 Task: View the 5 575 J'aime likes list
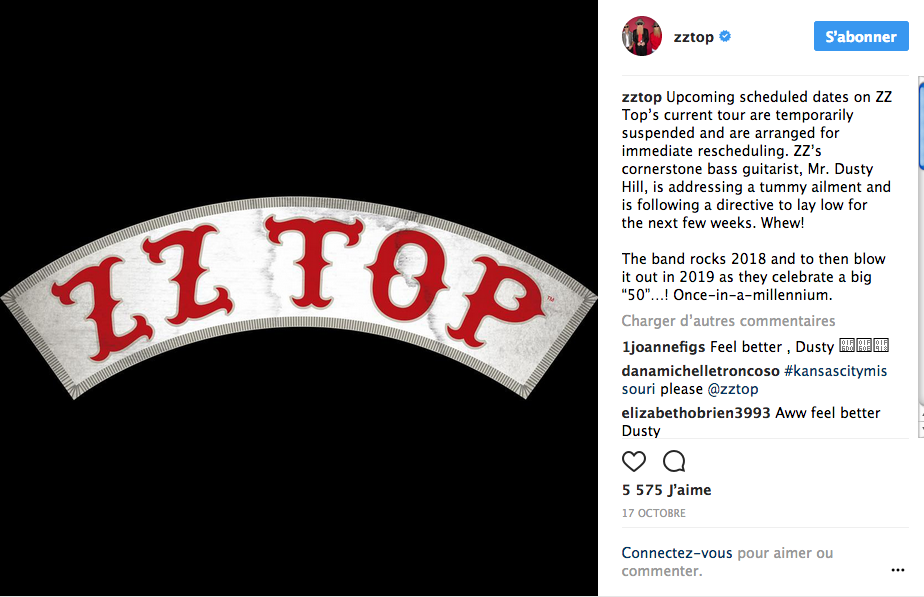[x=666, y=490]
